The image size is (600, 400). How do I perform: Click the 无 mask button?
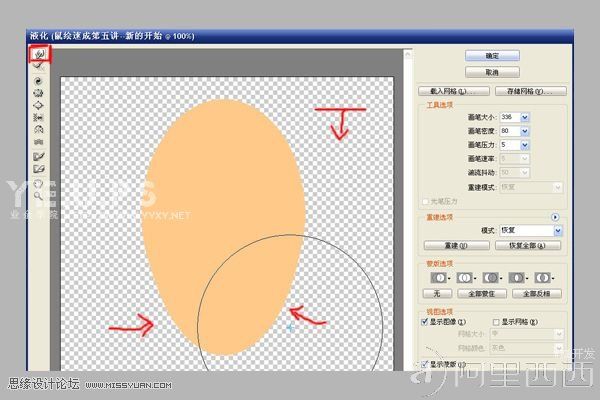pos(437,294)
